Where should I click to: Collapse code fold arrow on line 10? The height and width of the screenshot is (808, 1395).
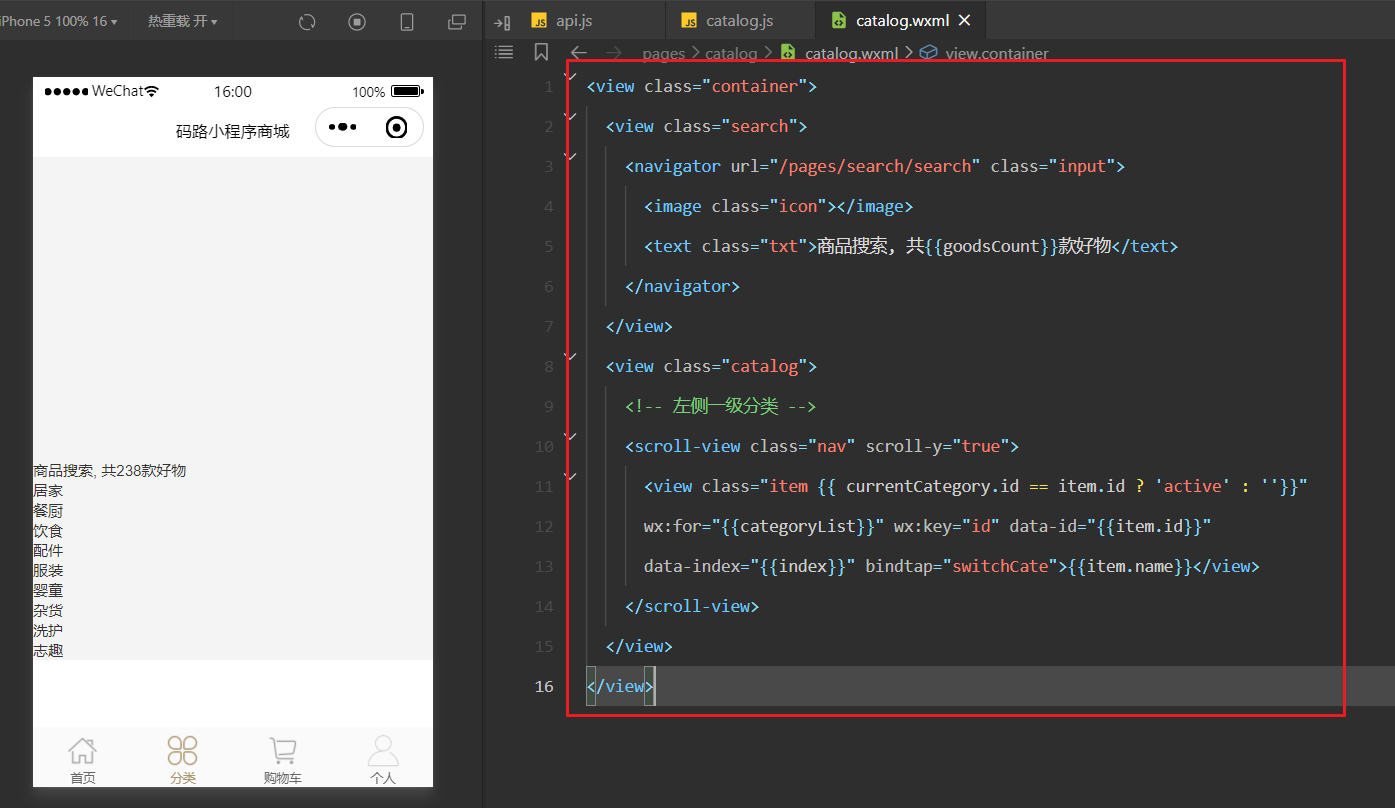[x=571, y=435]
